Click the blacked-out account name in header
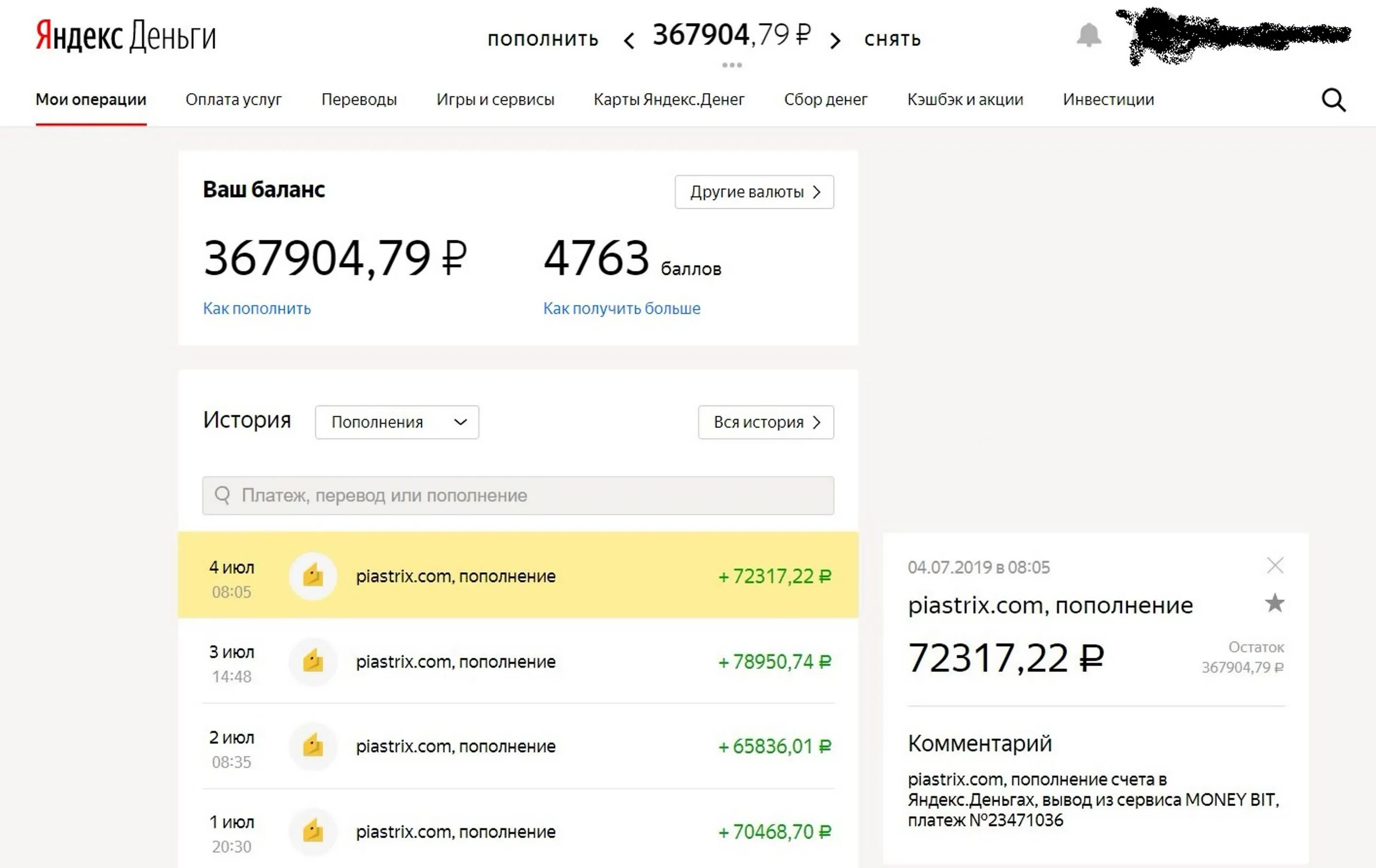This screenshot has width=1376, height=868. pyautogui.click(x=1234, y=36)
